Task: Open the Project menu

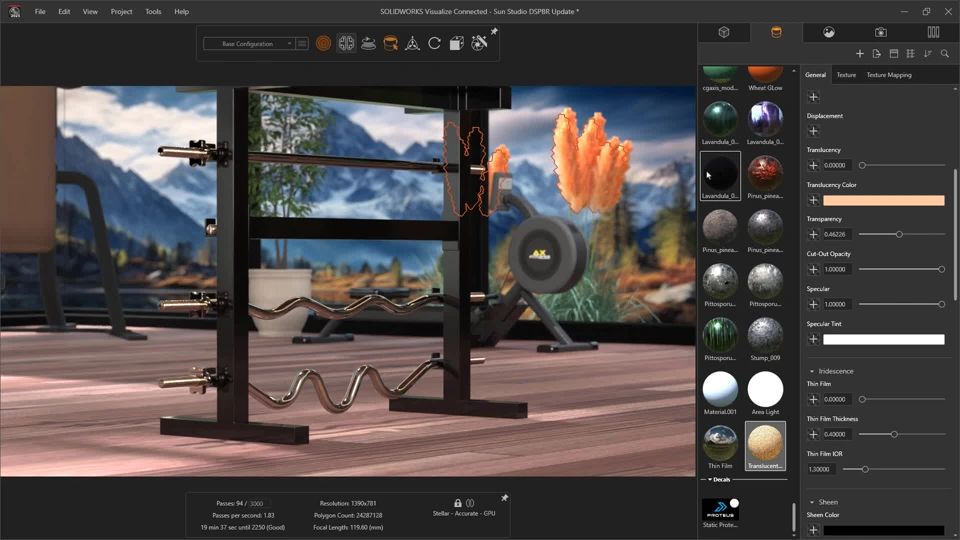Action: pos(121,12)
